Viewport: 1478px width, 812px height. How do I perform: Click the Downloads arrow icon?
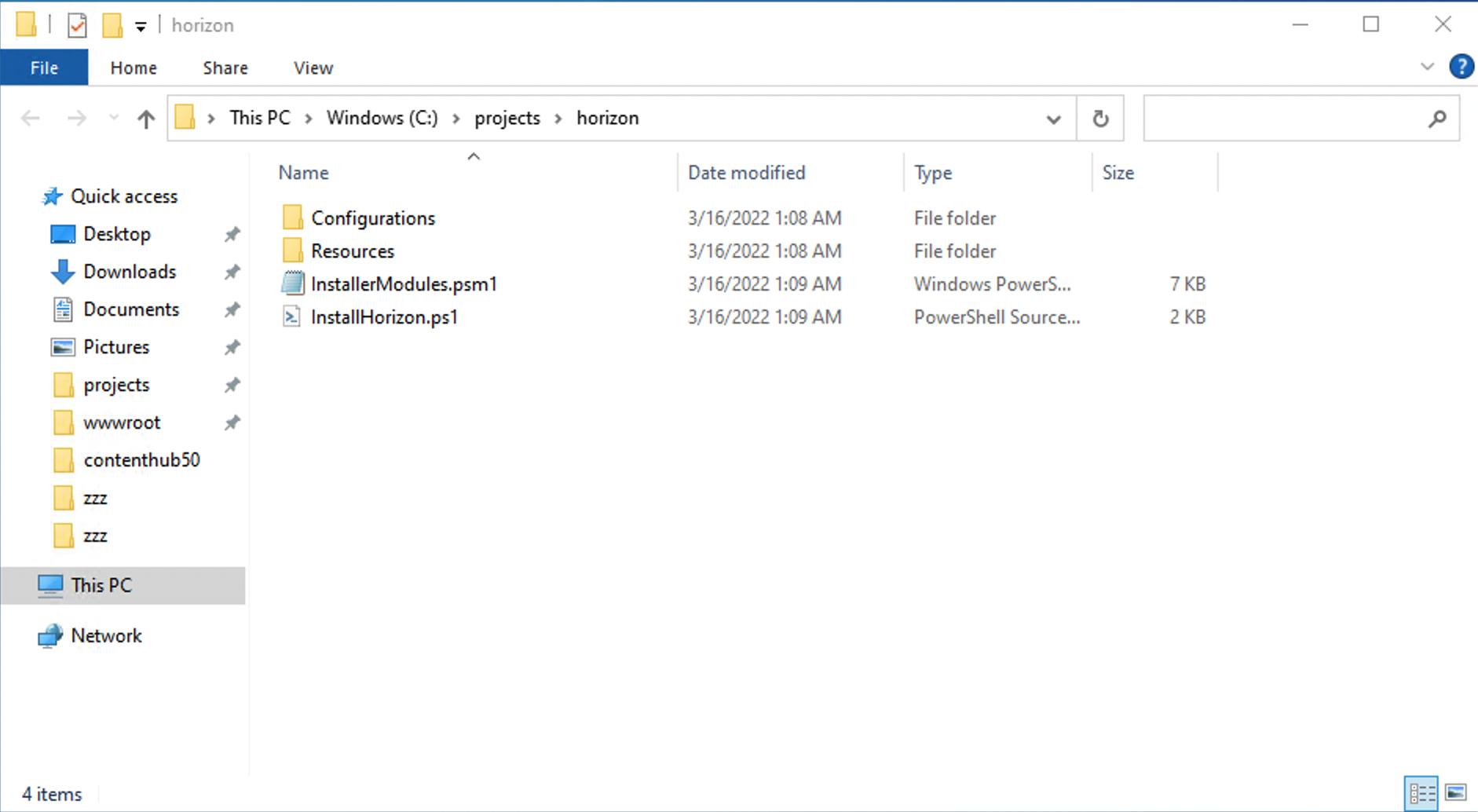63,272
